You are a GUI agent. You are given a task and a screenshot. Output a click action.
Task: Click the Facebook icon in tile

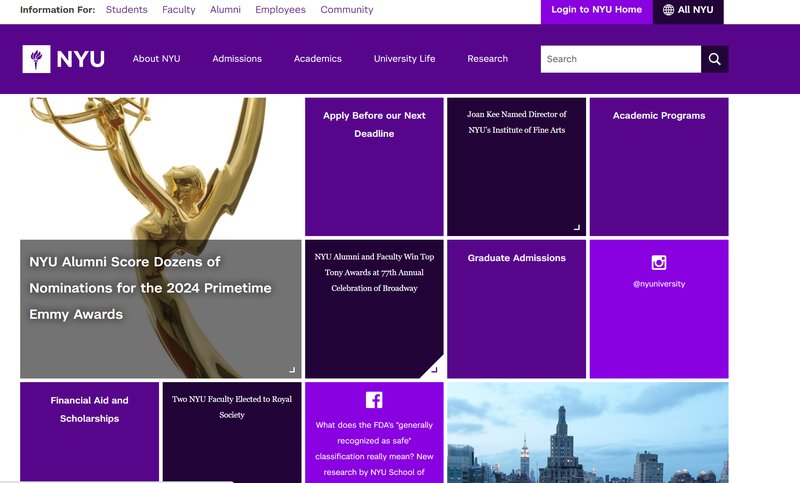(x=374, y=400)
